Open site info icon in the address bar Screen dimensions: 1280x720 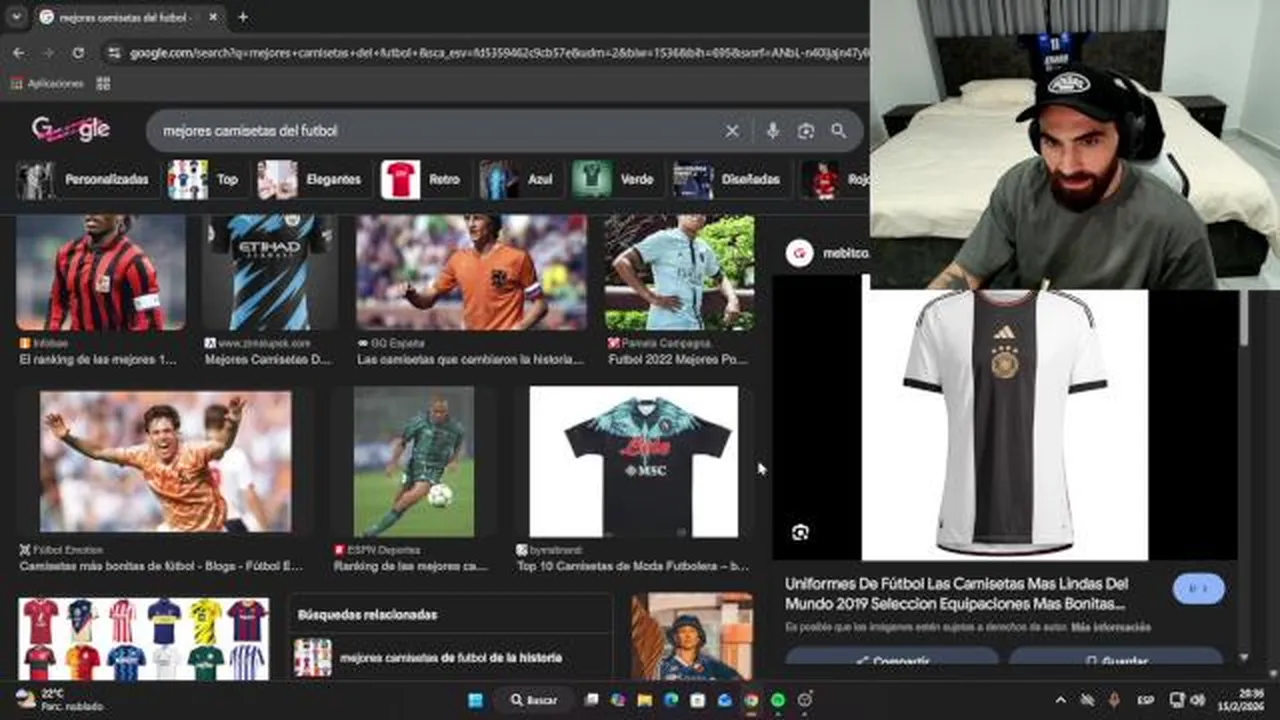click(114, 52)
